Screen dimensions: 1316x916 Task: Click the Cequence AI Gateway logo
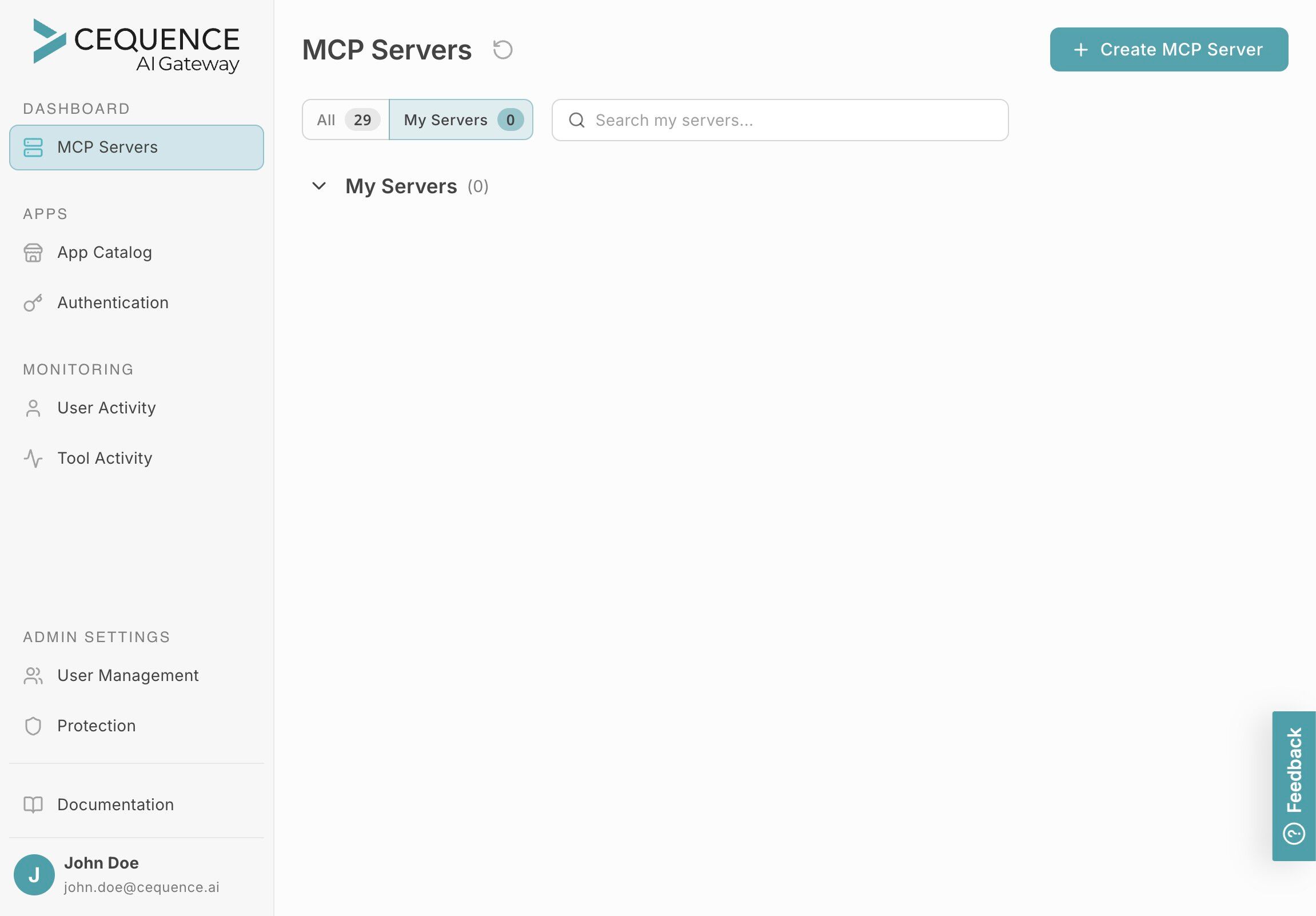click(137, 46)
